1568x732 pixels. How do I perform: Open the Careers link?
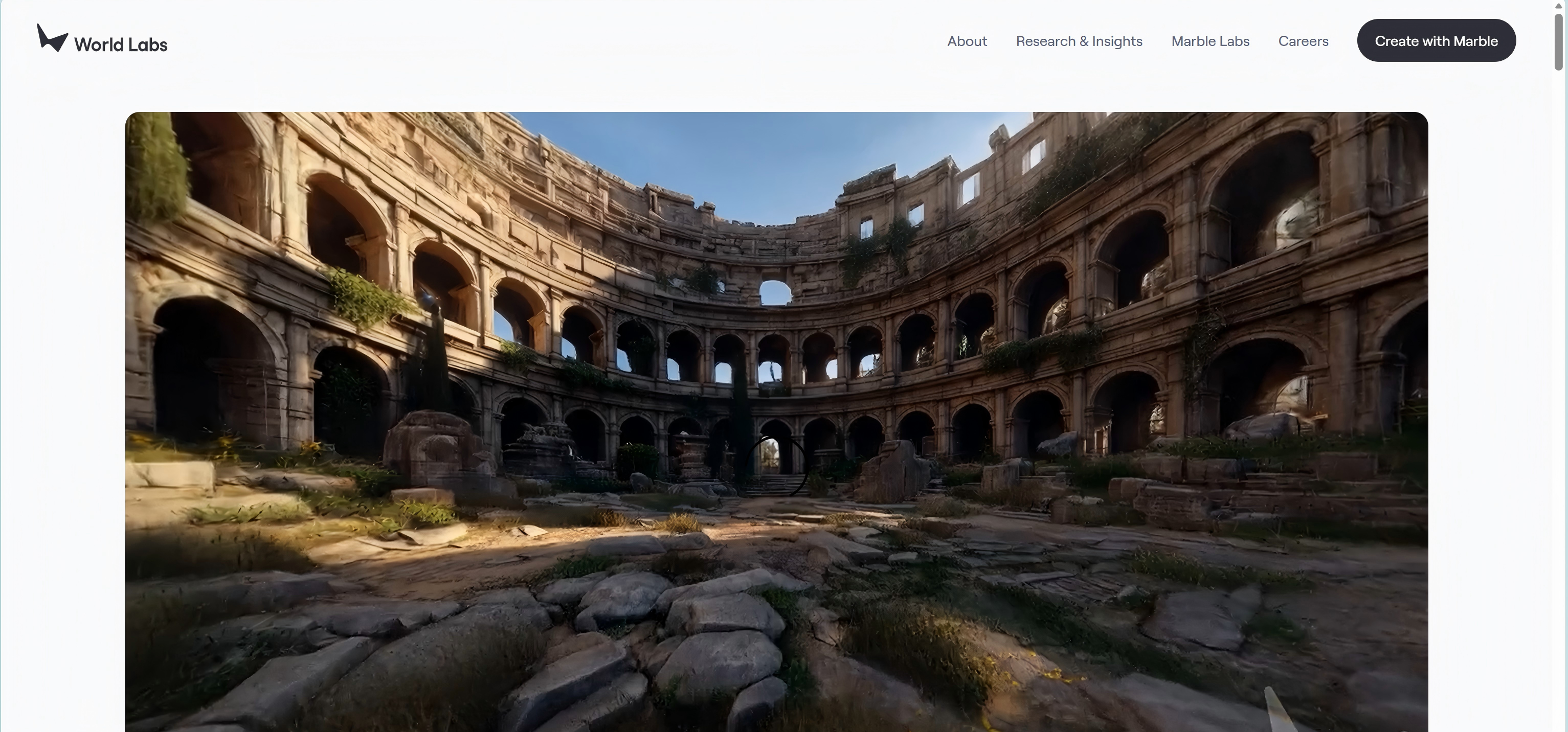point(1303,41)
